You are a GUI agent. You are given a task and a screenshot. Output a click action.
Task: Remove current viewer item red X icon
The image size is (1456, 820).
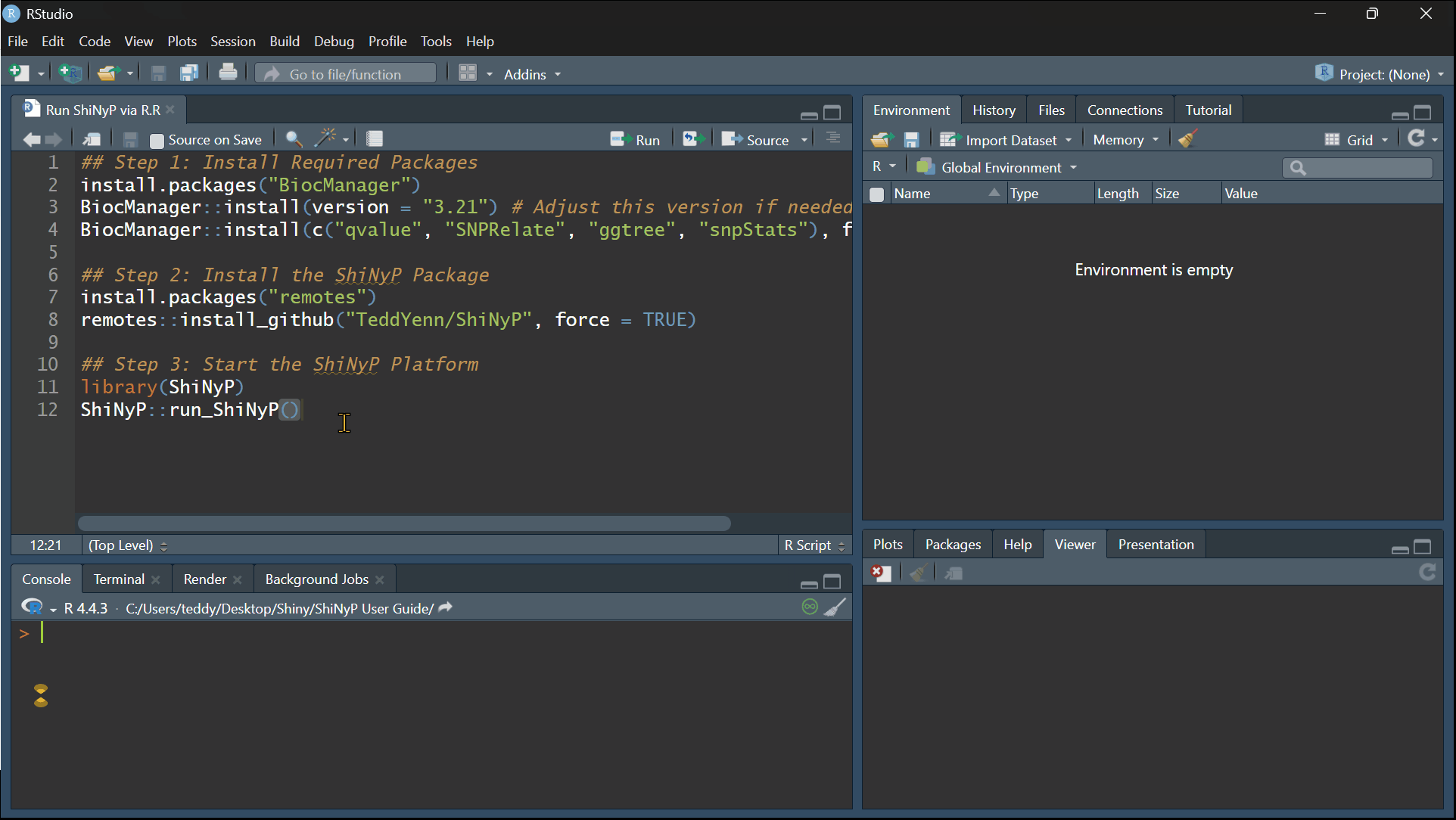(x=881, y=573)
